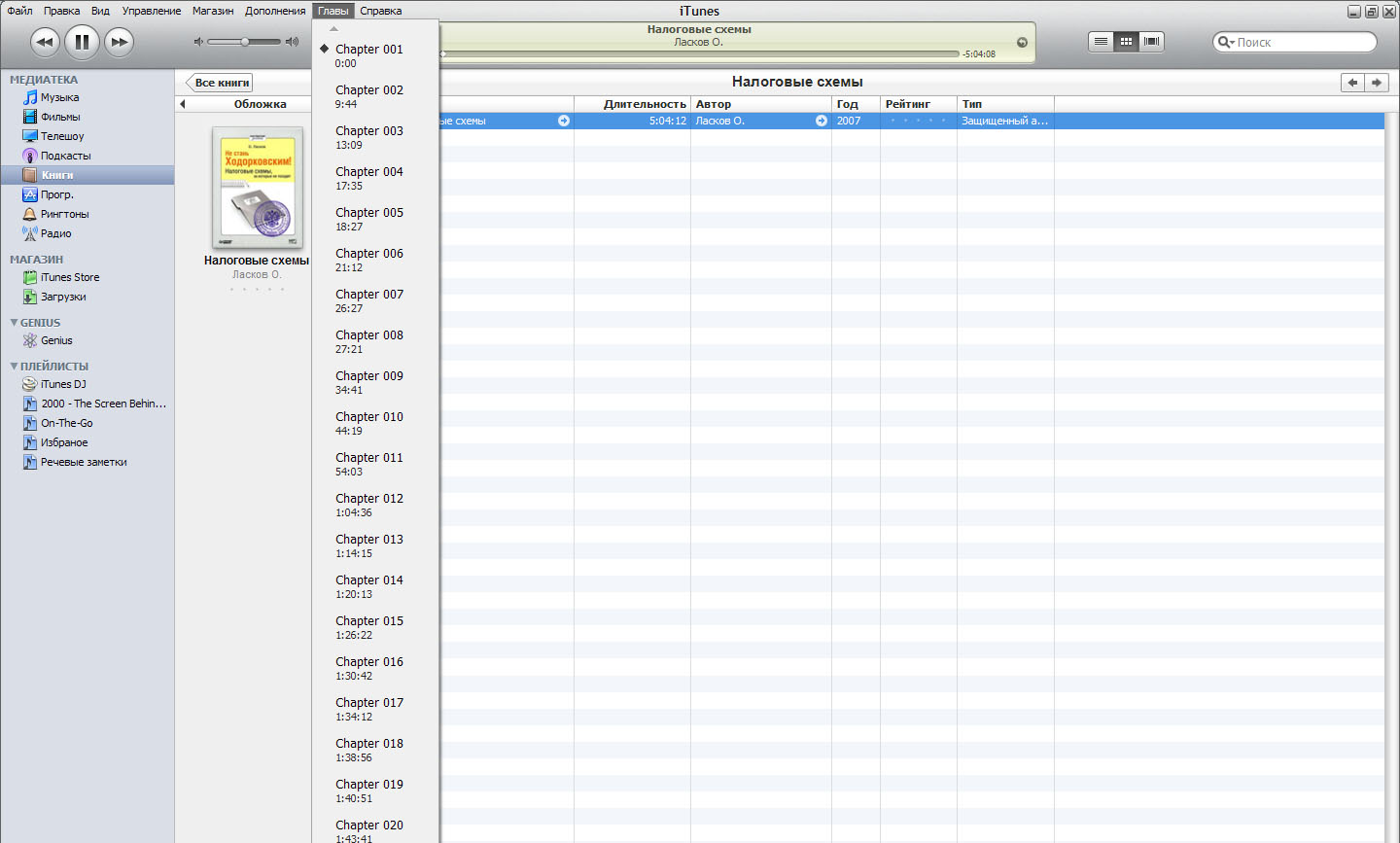Open the Файл menu
The height and width of the screenshot is (843, 1400).
tap(19, 11)
